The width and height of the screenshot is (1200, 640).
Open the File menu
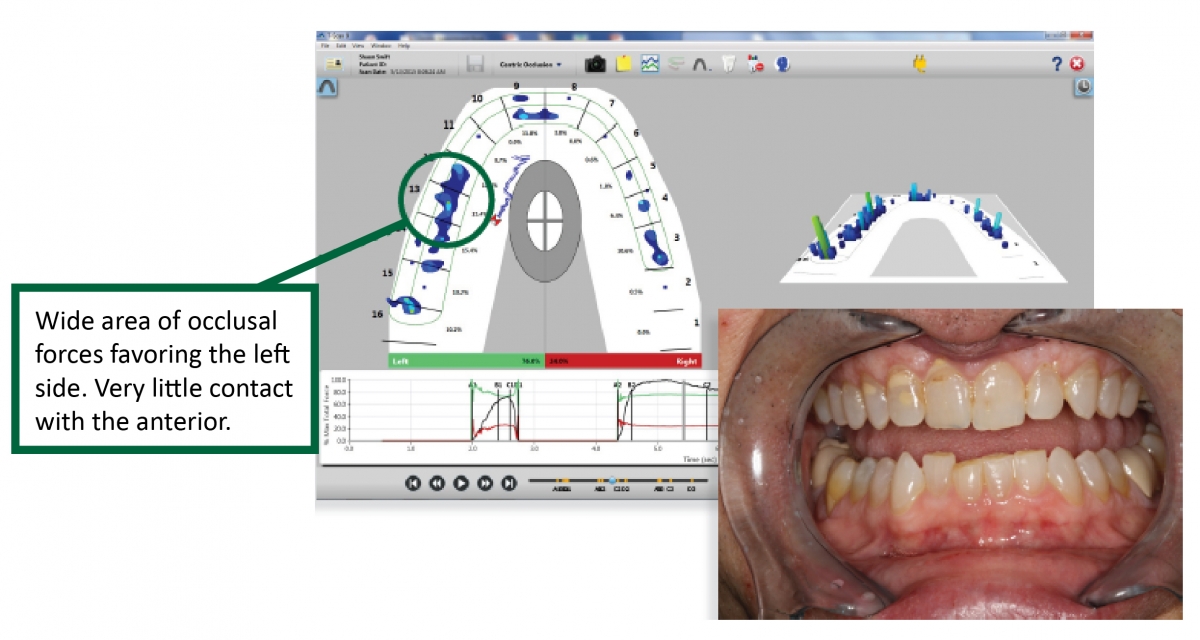coord(324,46)
